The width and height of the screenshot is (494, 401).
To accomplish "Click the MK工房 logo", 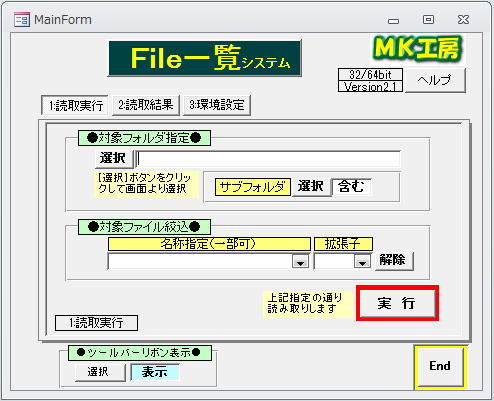I will [418, 49].
